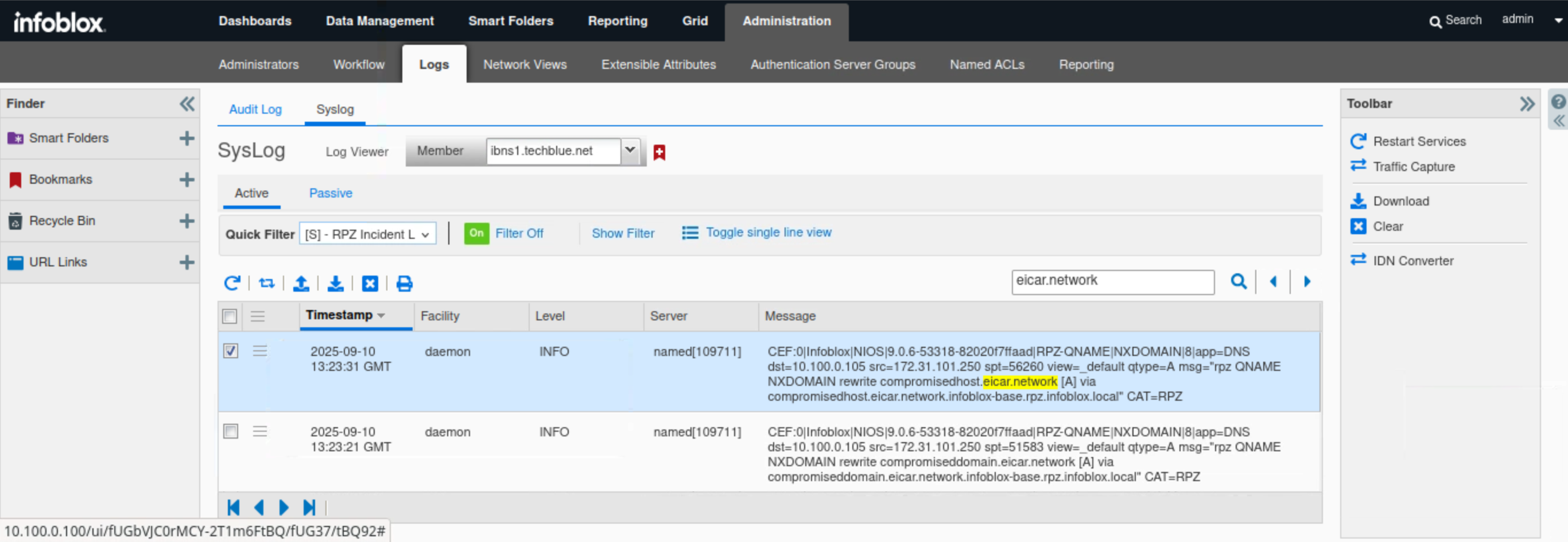Check the 13:23:21 GMT log row checkbox
Viewport: 1568px width, 542px height.
coord(231,432)
